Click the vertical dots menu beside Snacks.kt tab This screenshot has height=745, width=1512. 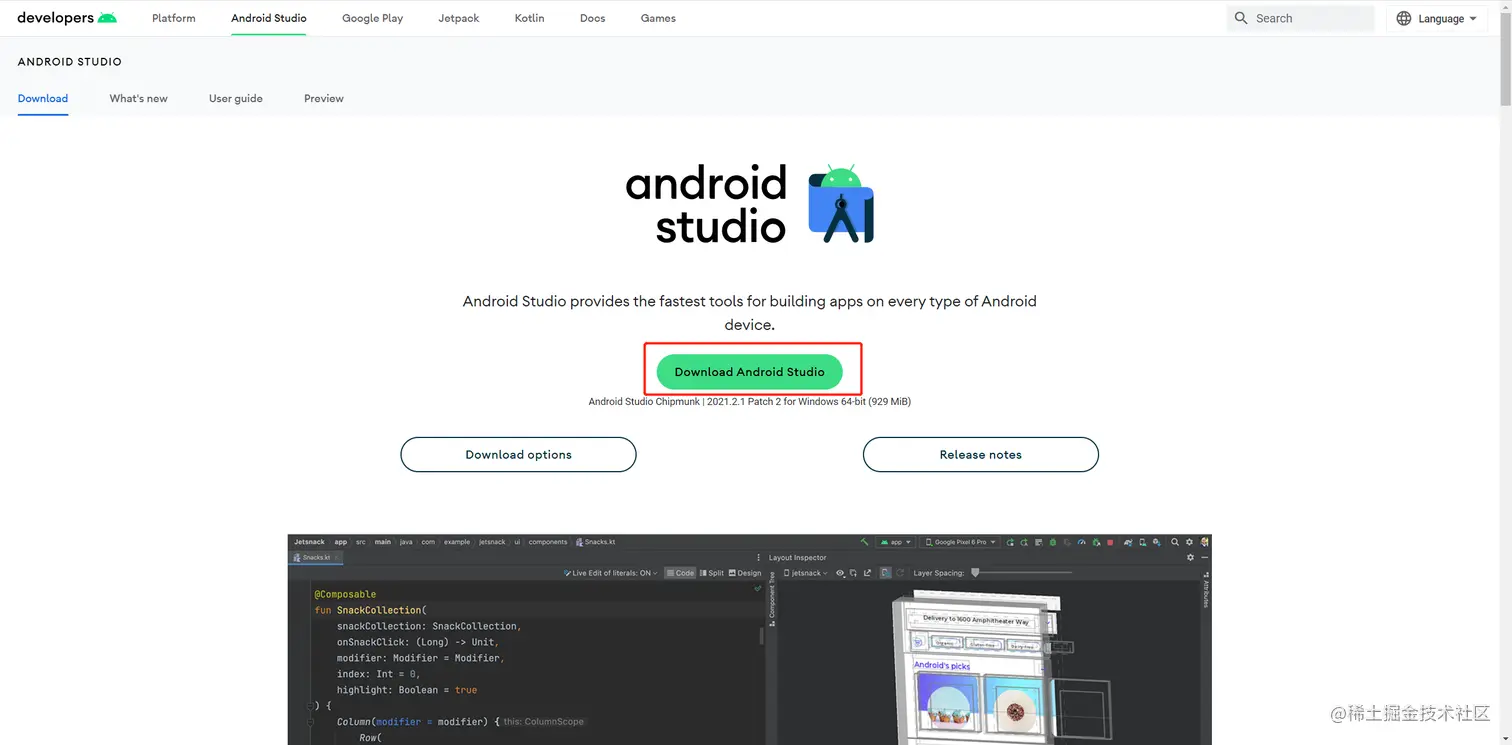758,558
